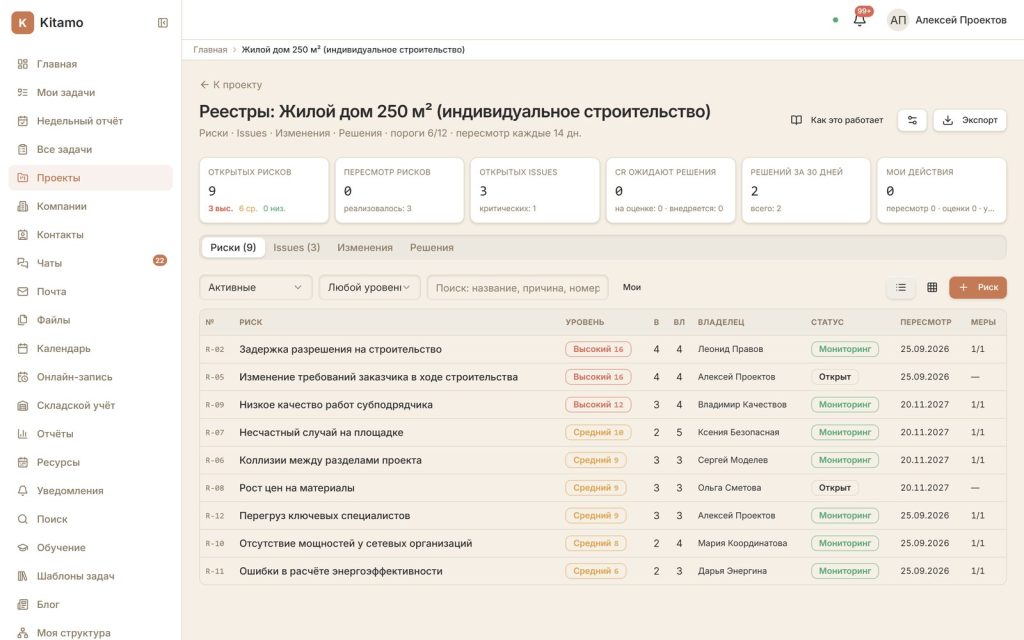Viewport: 1024px width, 640px height.
Task: Click the Открыт status for R-08
Action: pyautogui.click(x=835, y=488)
